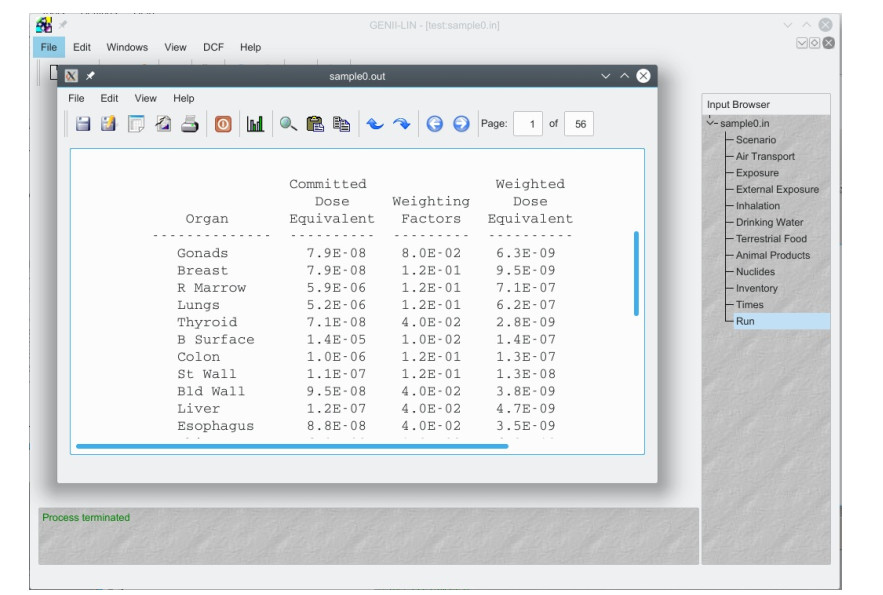Viewport: 883px width, 595px height.
Task: Click the clipboard paste icon
Action: [315, 124]
